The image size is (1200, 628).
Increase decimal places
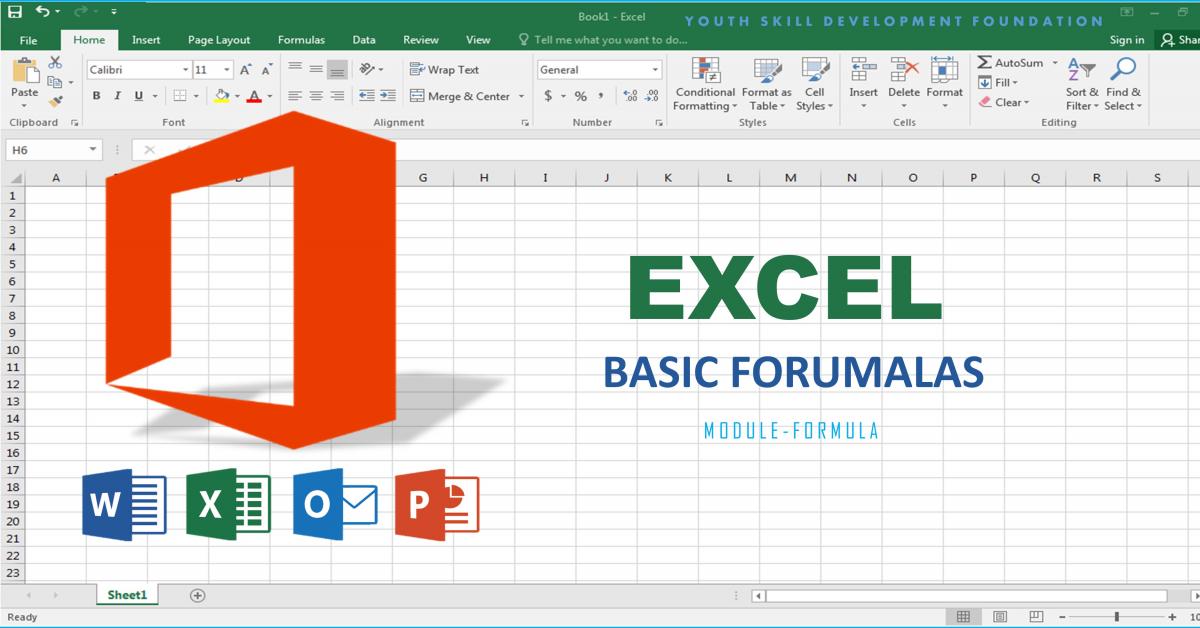[630, 96]
